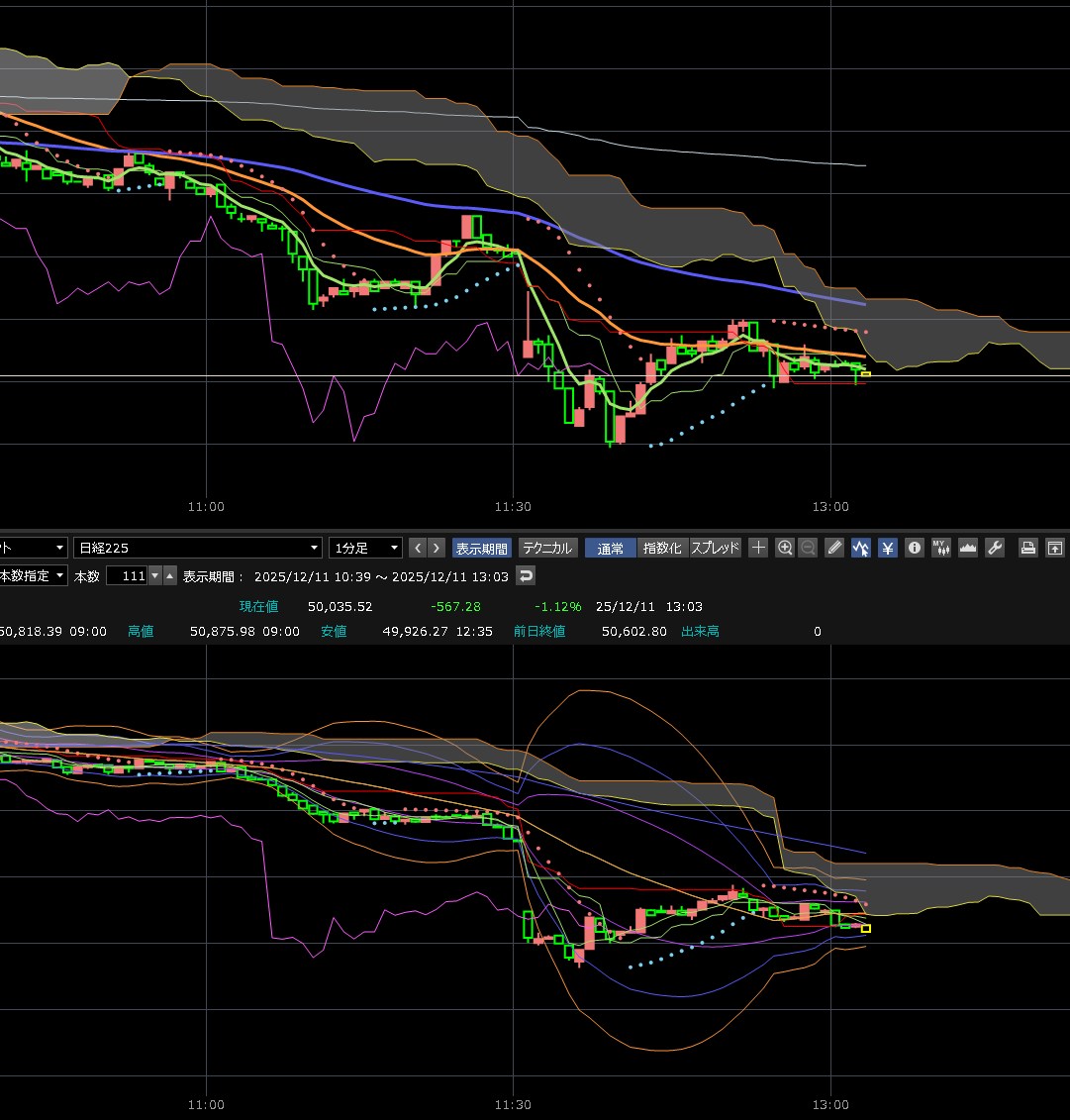Click the yen price display icon
Image resolution: width=1070 pixels, height=1120 pixels.
pos(888,548)
